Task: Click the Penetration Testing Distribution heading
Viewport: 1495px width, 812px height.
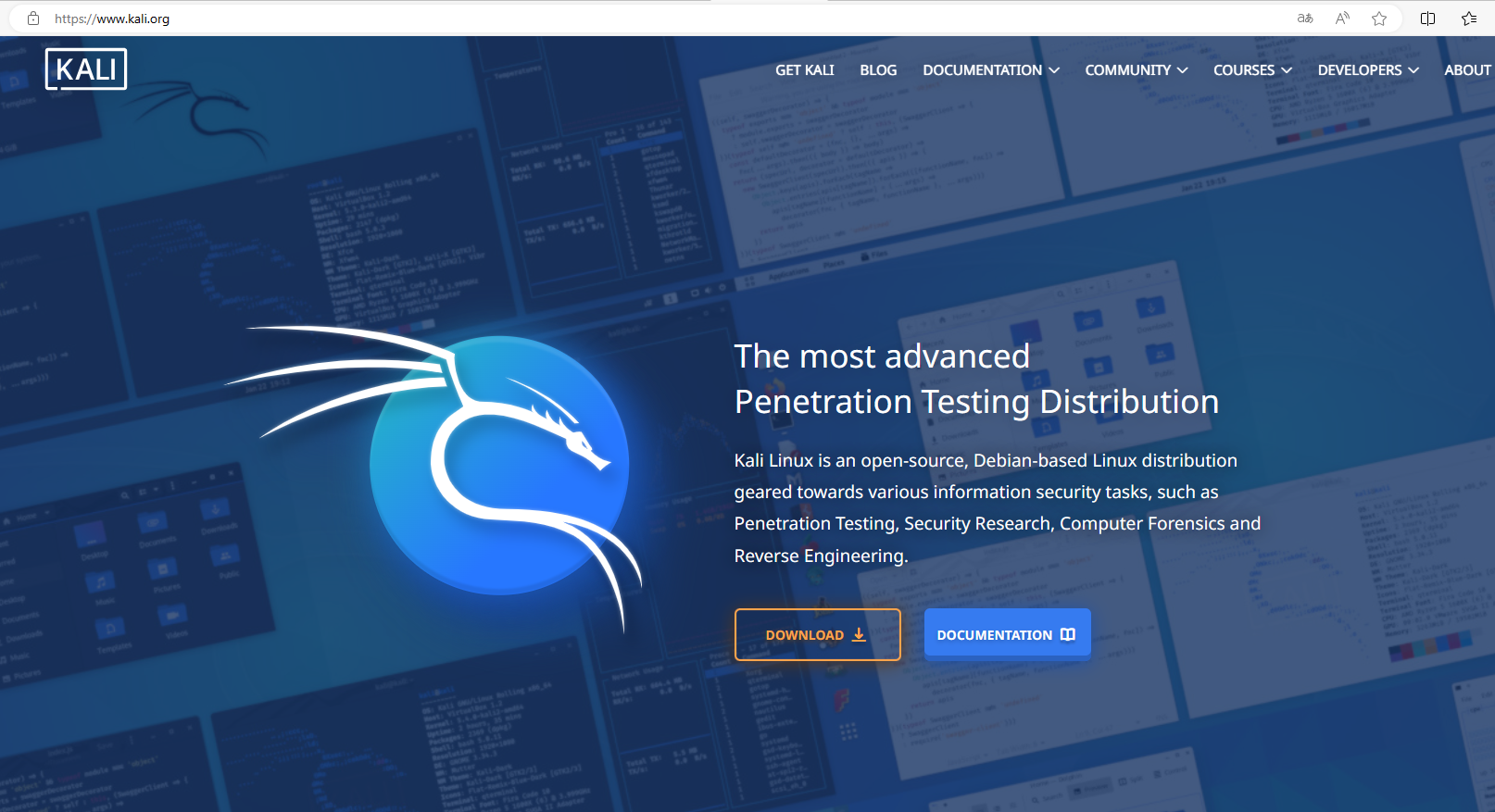Action: (976, 402)
